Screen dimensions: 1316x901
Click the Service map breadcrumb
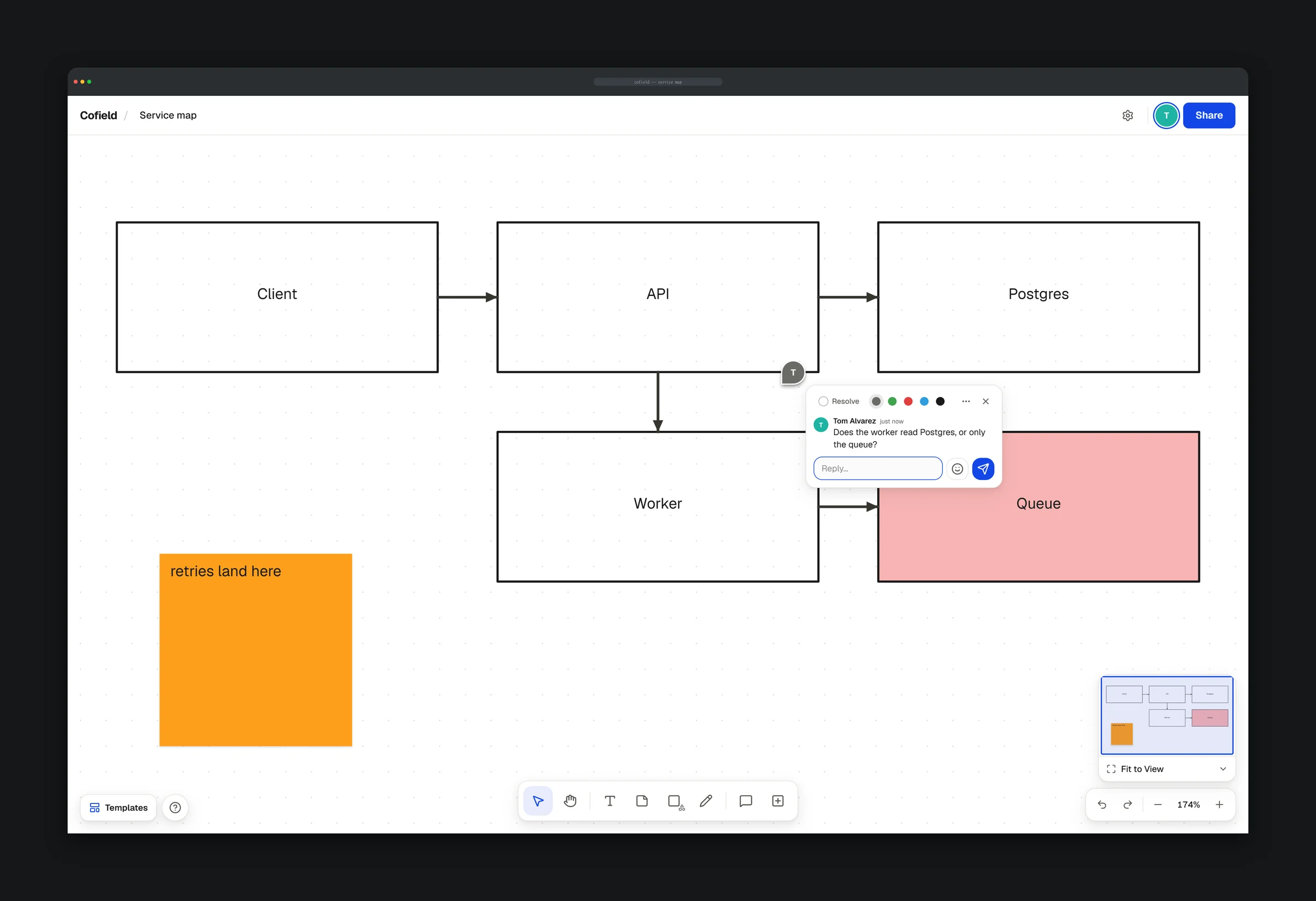tap(168, 116)
